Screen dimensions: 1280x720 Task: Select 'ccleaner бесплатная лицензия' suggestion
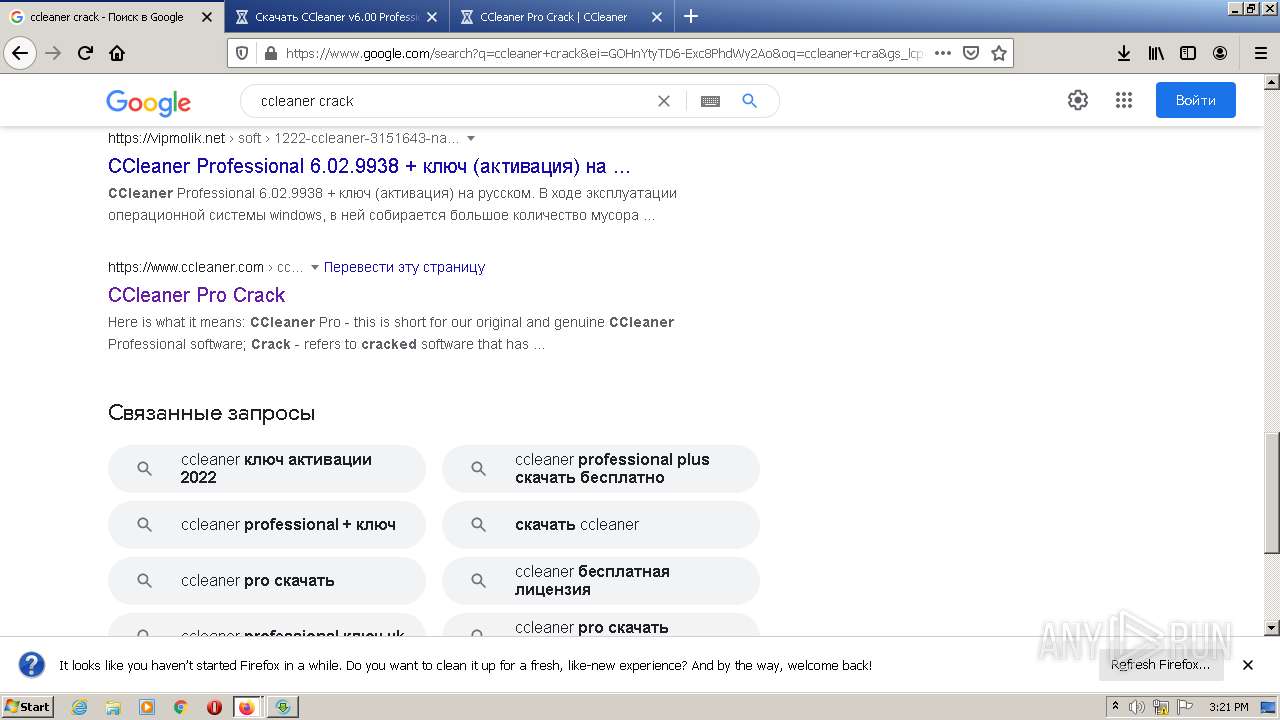[x=601, y=580]
